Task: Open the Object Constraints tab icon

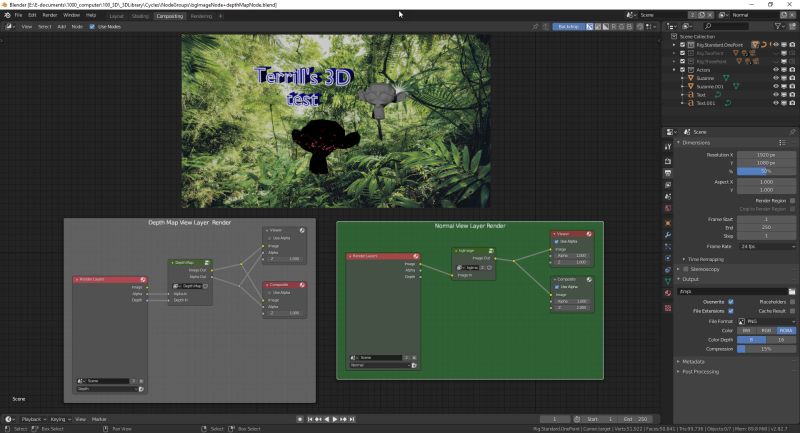Action: pos(668,270)
